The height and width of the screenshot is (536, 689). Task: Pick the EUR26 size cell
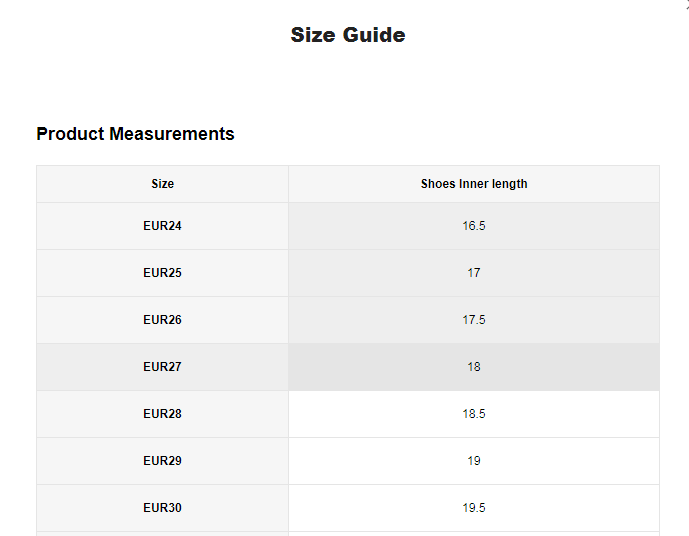162,320
